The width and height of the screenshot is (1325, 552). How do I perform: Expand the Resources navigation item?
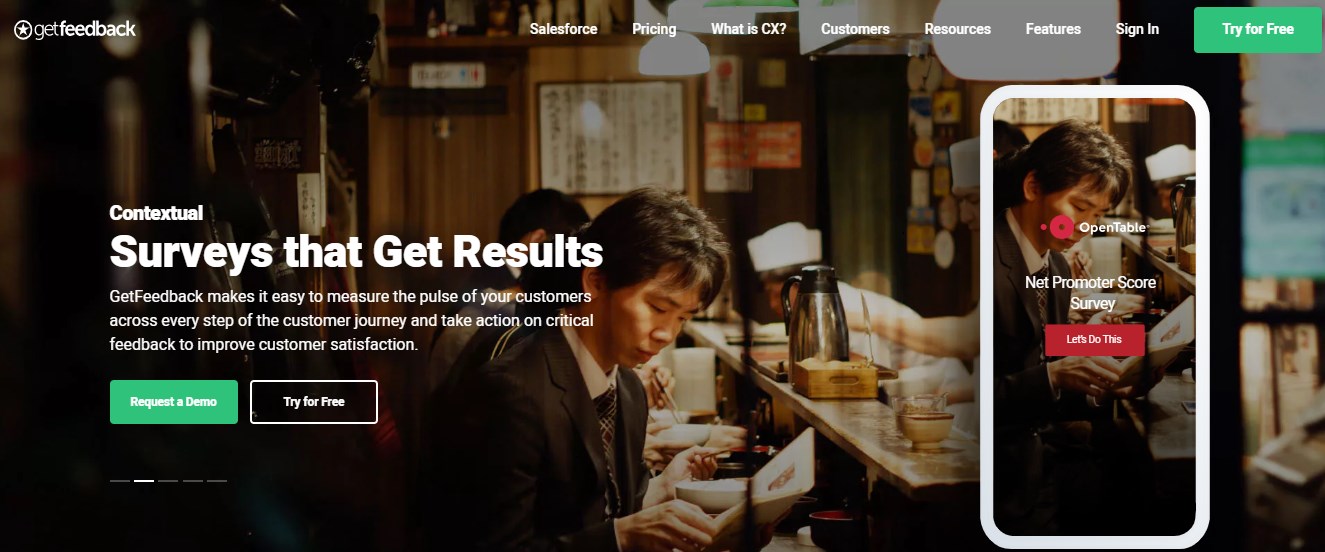point(957,29)
